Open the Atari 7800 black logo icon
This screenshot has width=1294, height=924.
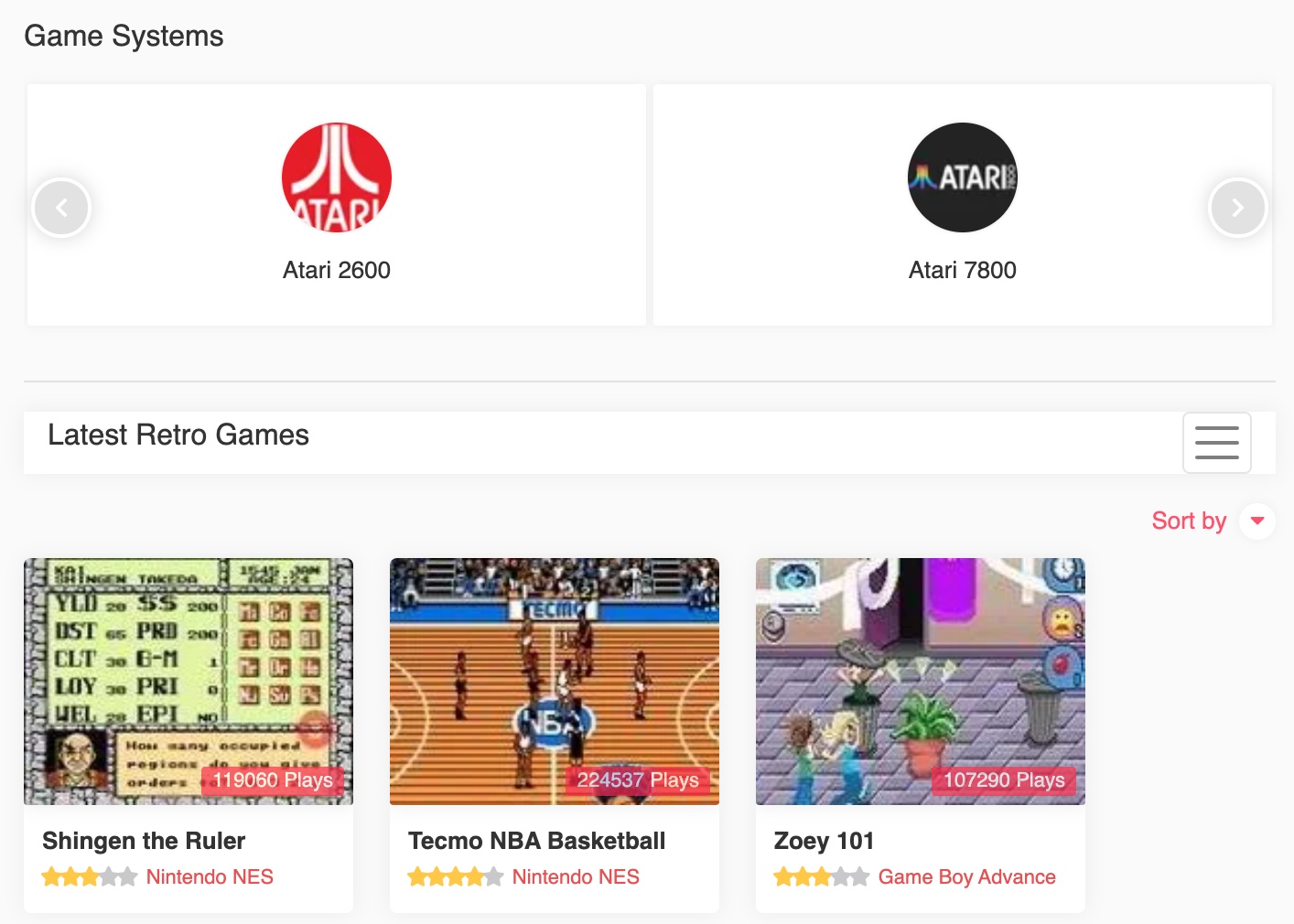[963, 177]
